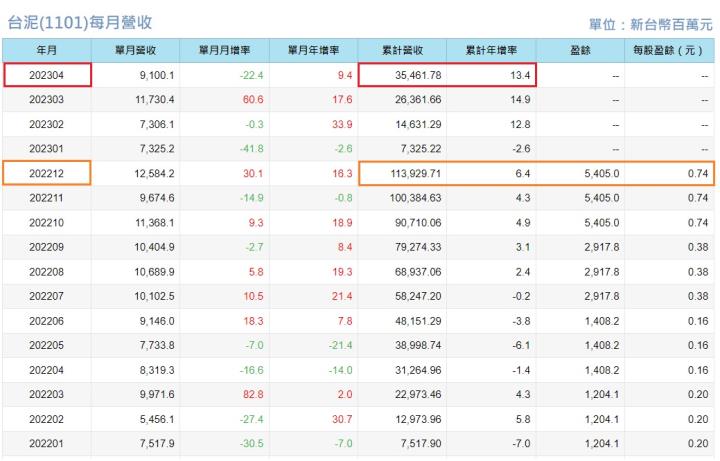Click EPS 0.20 in the 202201 row
The height and width of the screenshot is (461, 720).
tap(698, 444)
